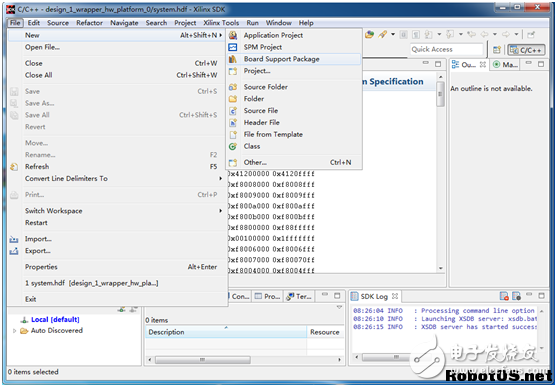Expand the Auto Discovered tree node
Viewport: 557px width, 387px height.
(x=15, y=331)
